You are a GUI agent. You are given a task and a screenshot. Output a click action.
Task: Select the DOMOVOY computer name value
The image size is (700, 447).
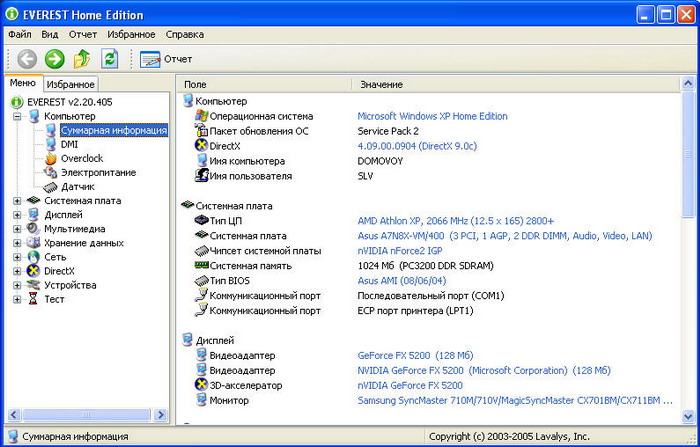coord(380,161)
